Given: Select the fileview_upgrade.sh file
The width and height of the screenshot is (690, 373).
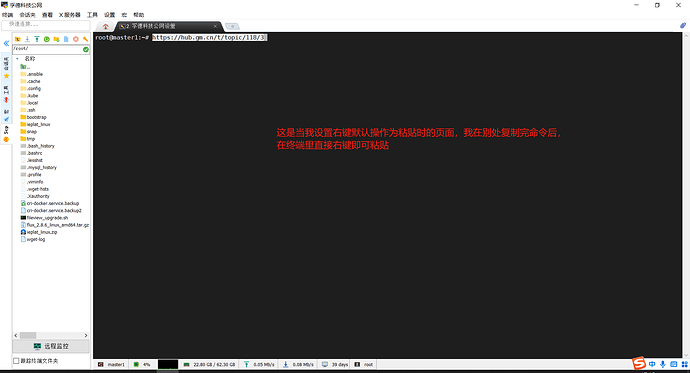Looking at the screenshot, I should click(x=44, y=218).
